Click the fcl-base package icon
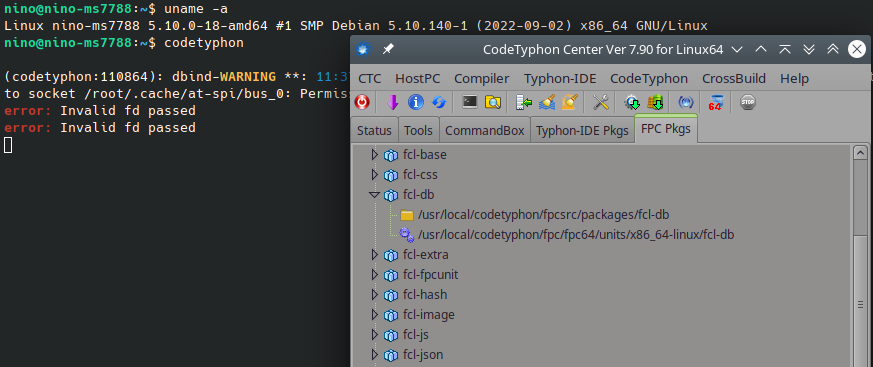This screenshot has height=367, width=873. [391, 155]
